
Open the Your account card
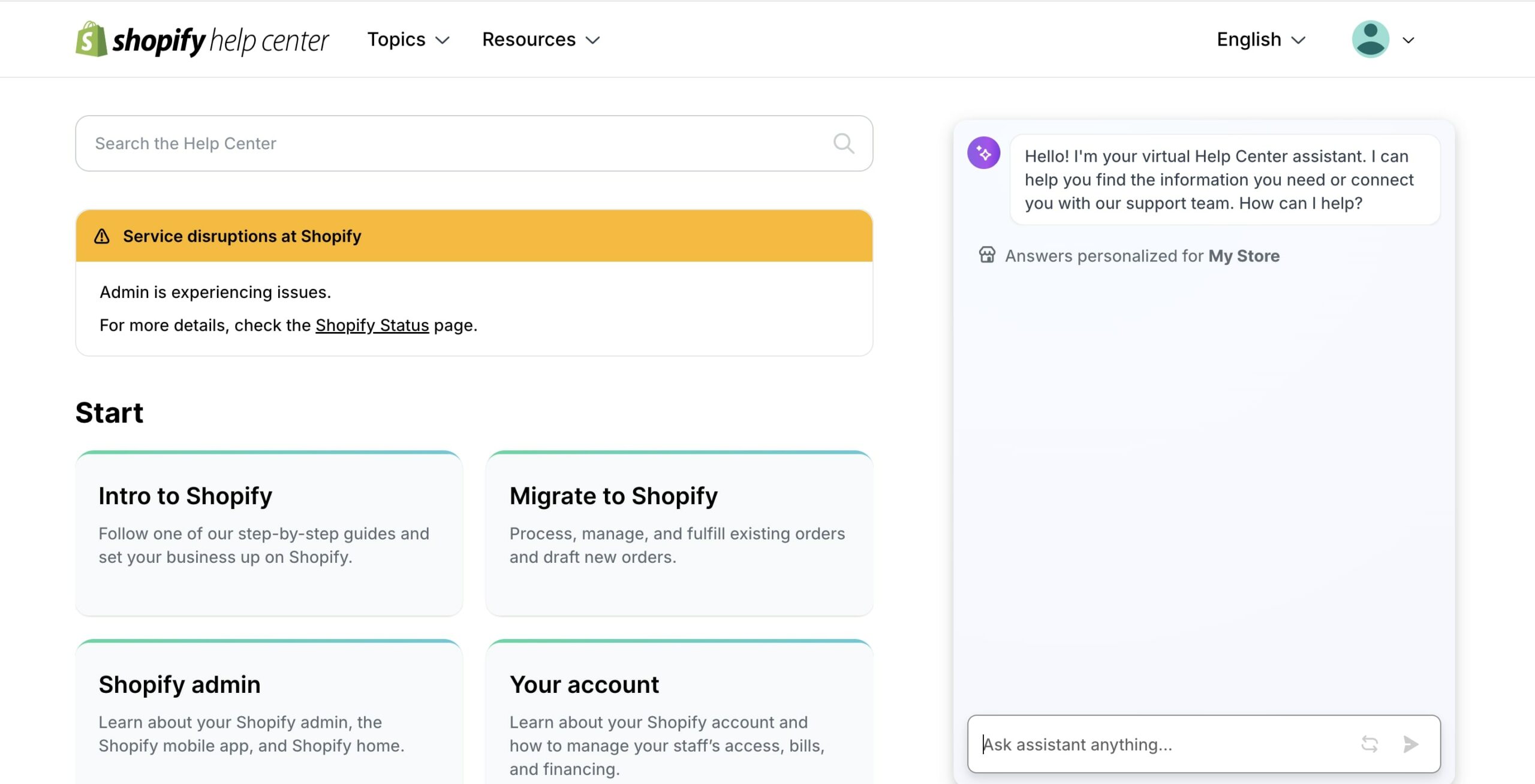tap(679, 711)
